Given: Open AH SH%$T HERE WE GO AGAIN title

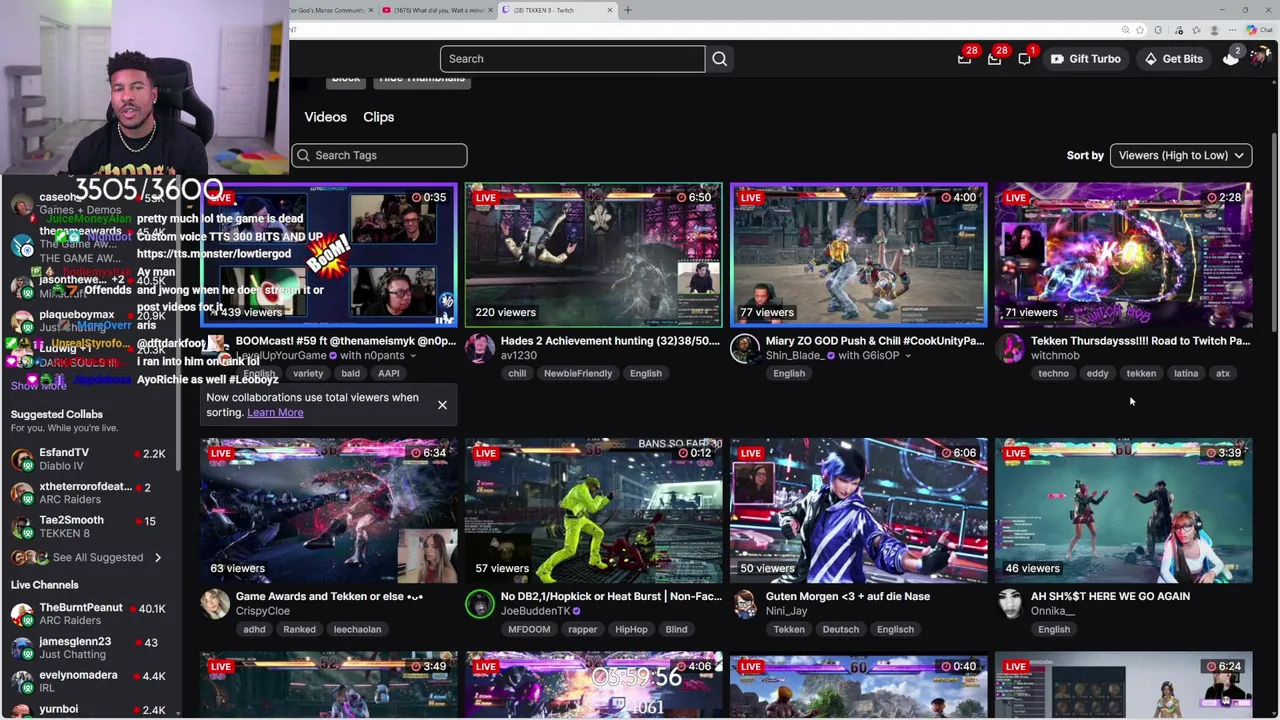Looking at the screenshot, I should [1110, 596].
